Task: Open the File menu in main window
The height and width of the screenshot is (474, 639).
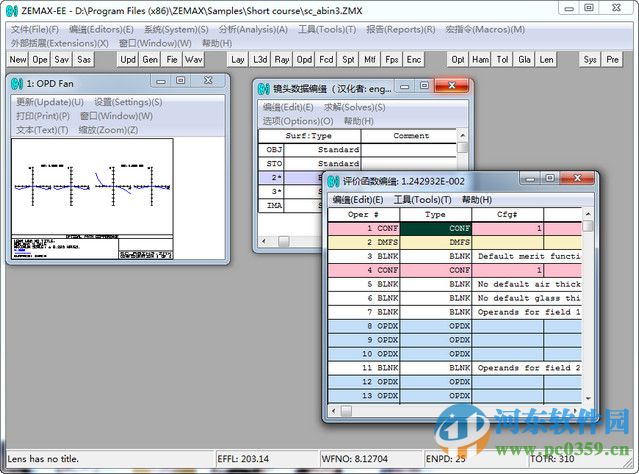Action: pos(35,29)
